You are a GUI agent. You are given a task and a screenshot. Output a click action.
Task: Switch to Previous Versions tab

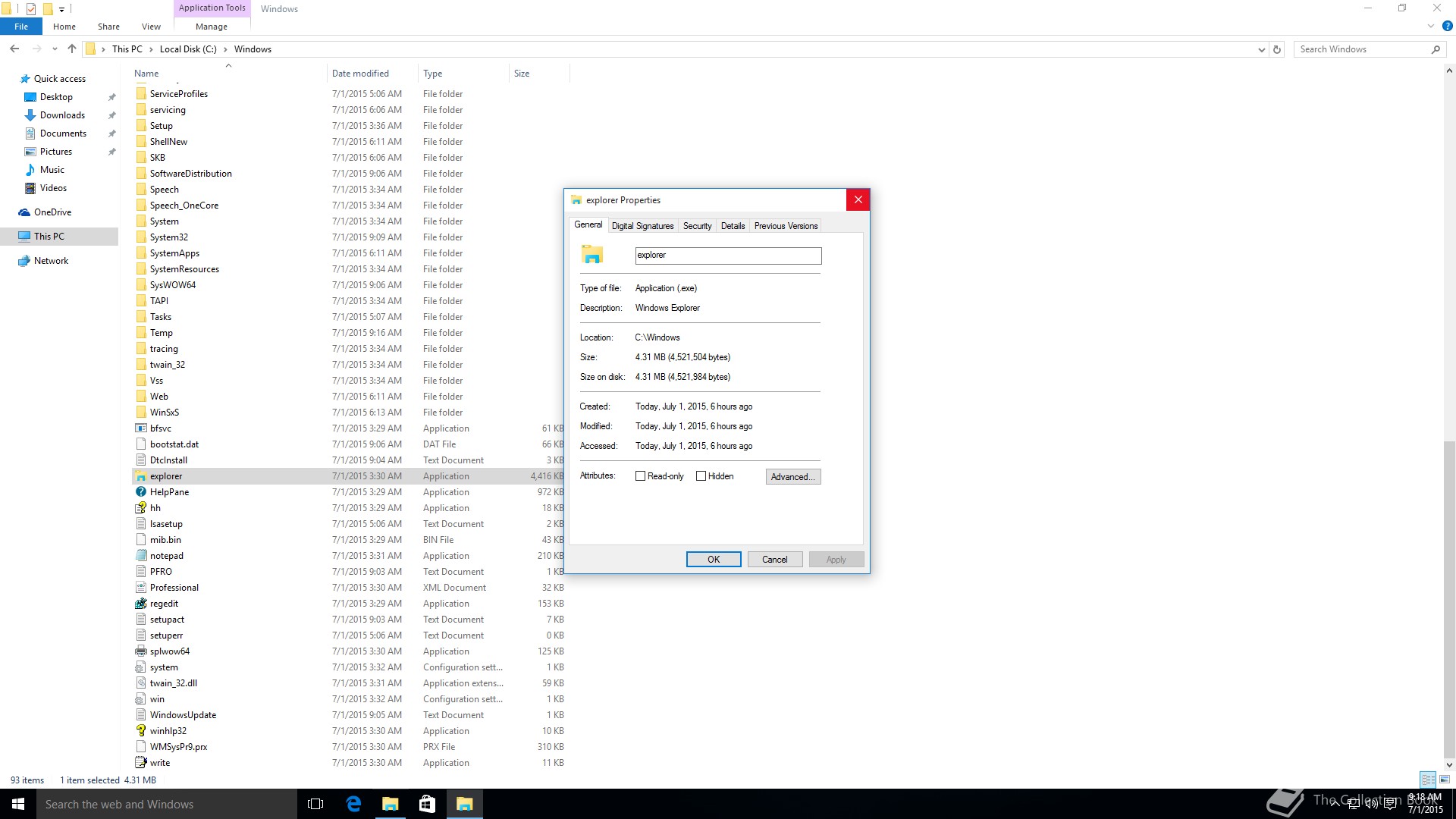[x=786, y=226]
